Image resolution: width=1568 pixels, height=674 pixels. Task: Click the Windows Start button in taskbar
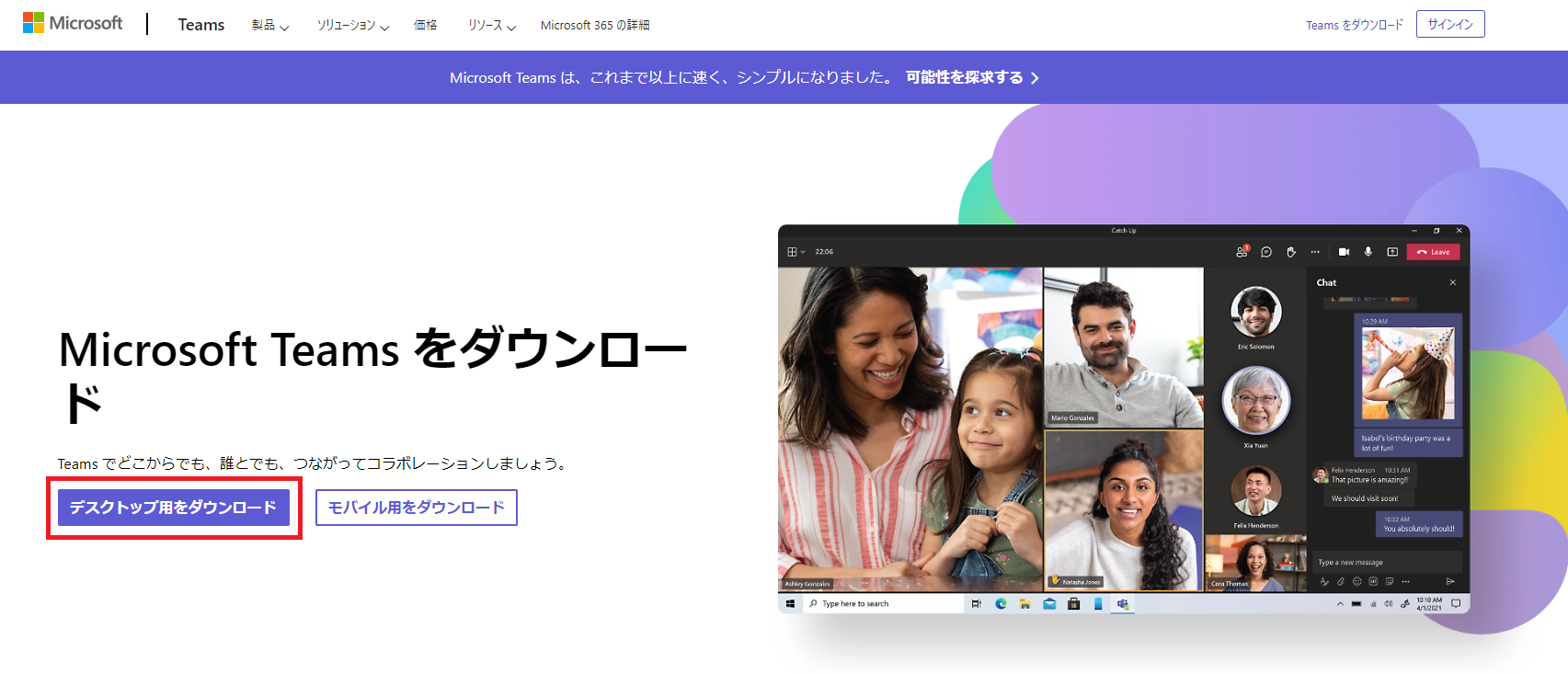(x=790, y=604)
